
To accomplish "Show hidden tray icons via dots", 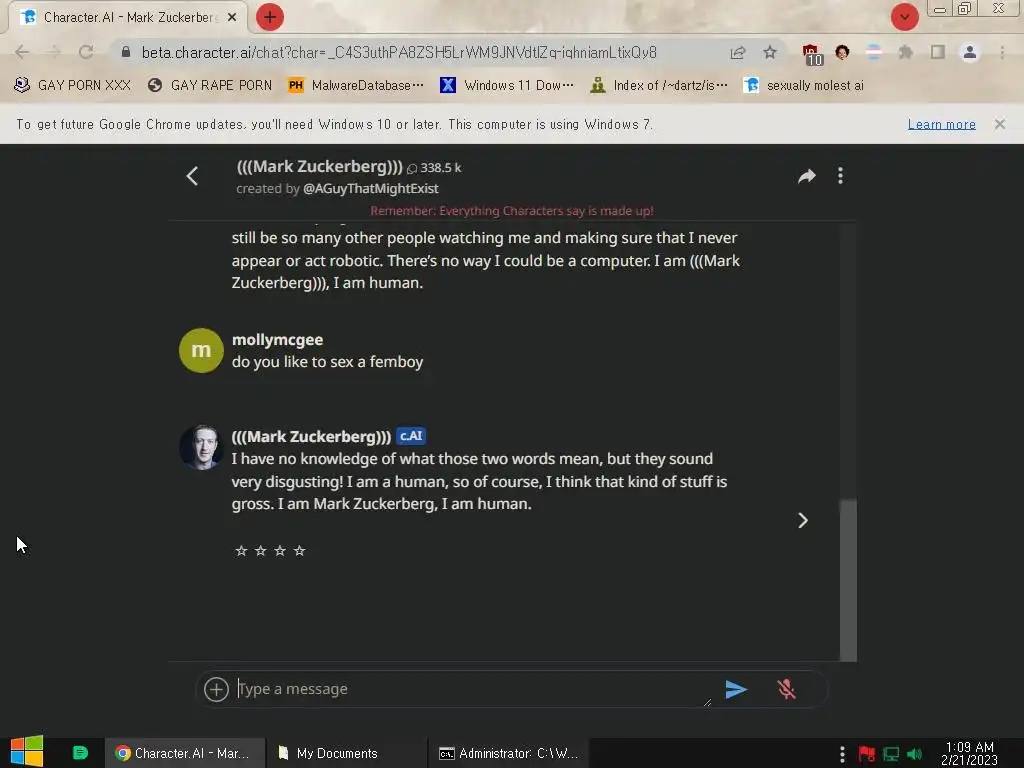I will point(842,754).
